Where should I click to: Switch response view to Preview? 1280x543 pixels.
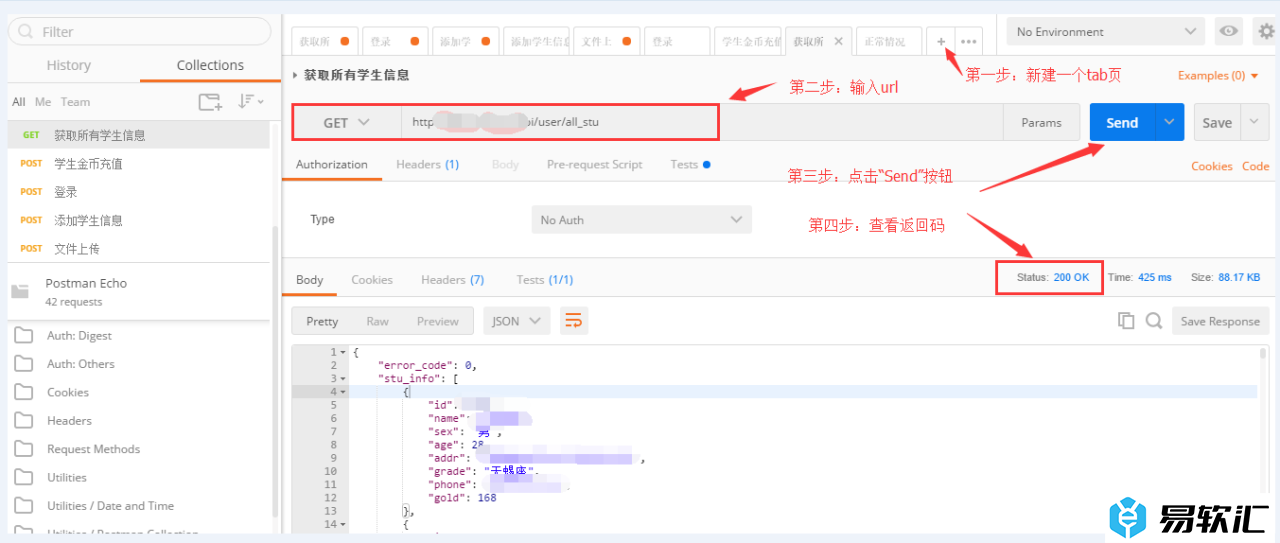point(438,321)
